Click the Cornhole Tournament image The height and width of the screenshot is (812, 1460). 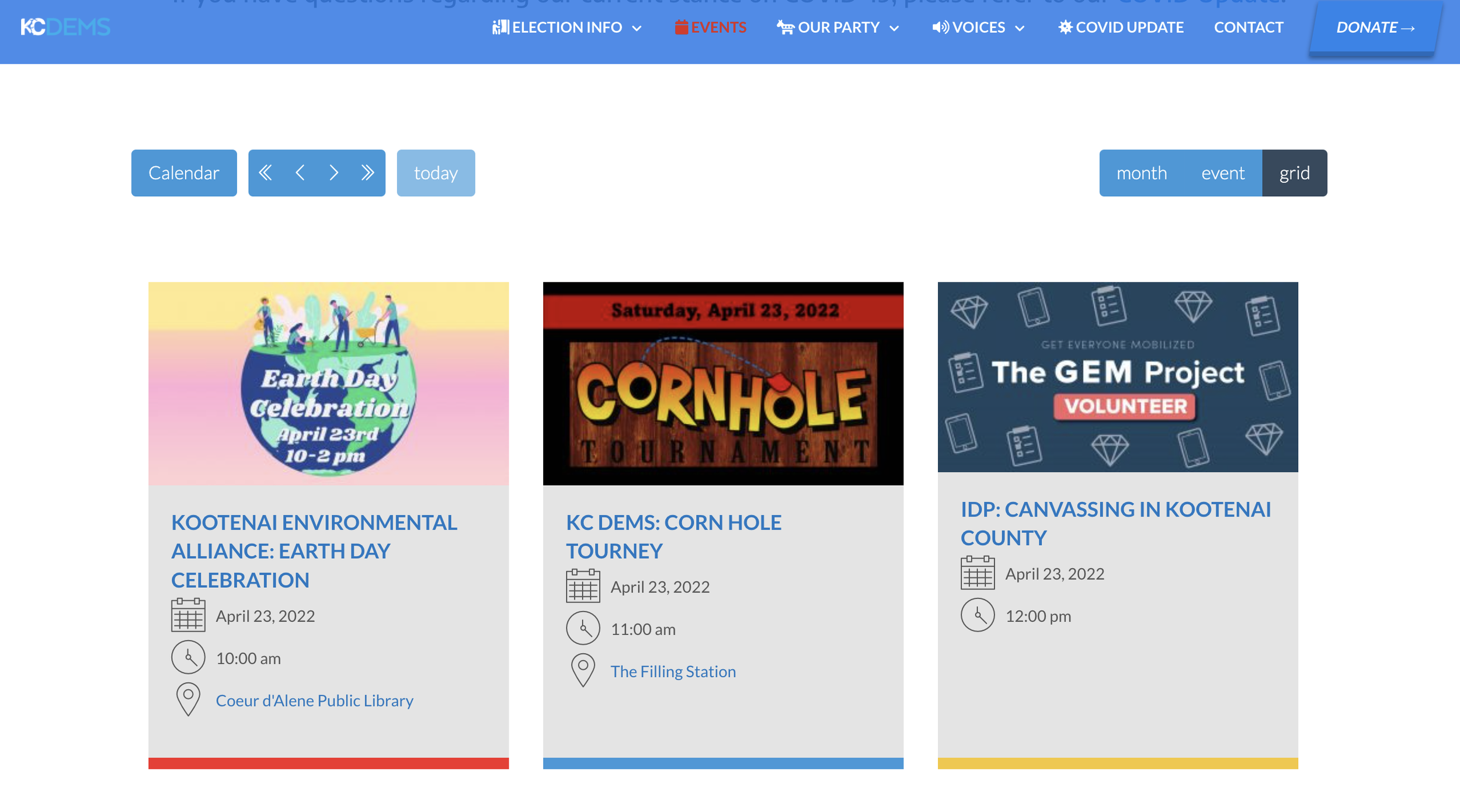coord(723,384)
